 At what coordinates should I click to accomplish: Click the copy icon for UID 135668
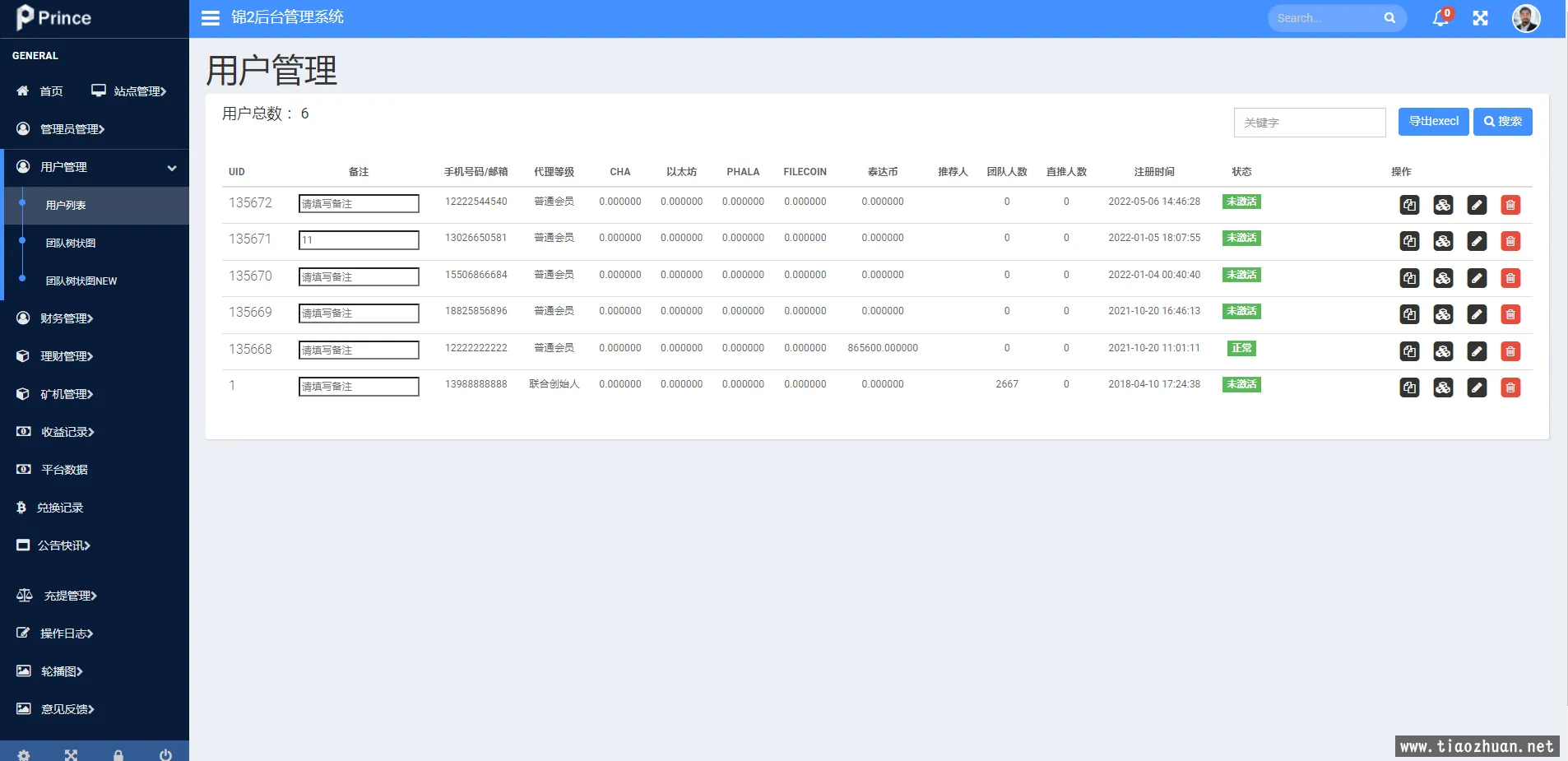coord(1409,351)
